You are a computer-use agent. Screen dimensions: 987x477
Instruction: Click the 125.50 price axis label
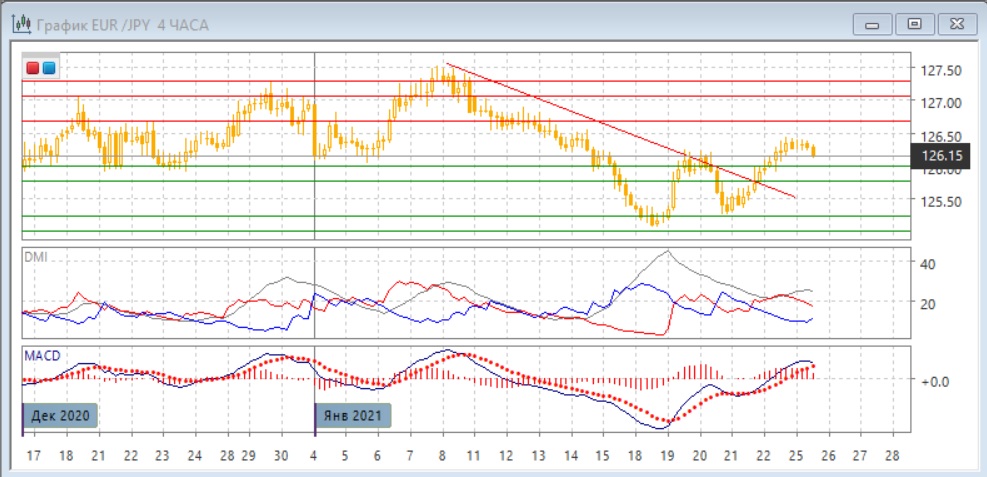pos(941,202)
